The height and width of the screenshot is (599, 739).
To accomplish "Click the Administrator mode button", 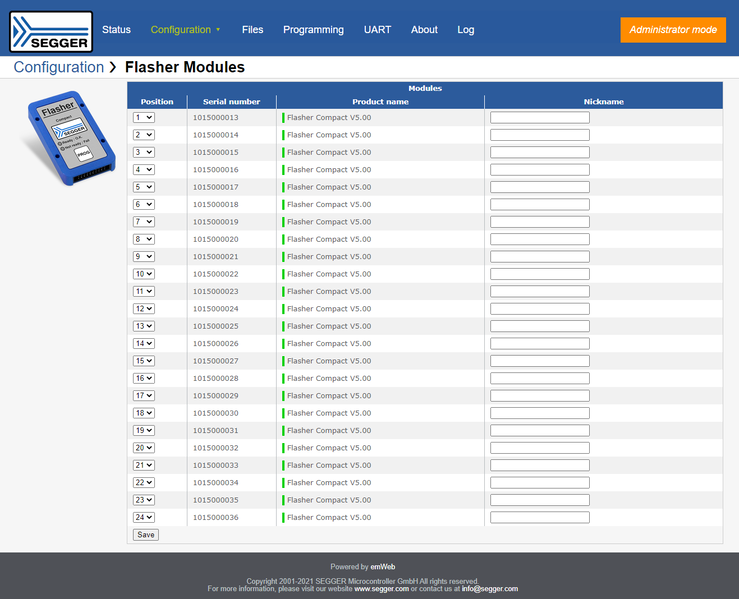I will pyautogui.click(x=673, y=30).
